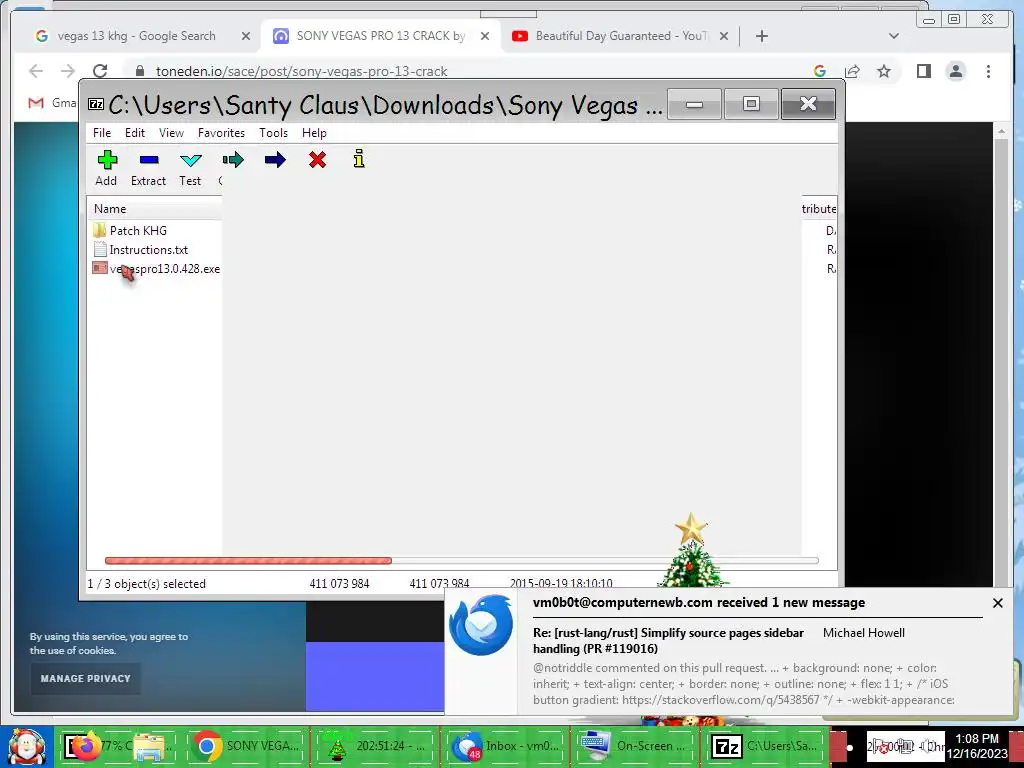
Task: Click the Santa Start button
Action: pyautogui.click(x=26, y=746)
